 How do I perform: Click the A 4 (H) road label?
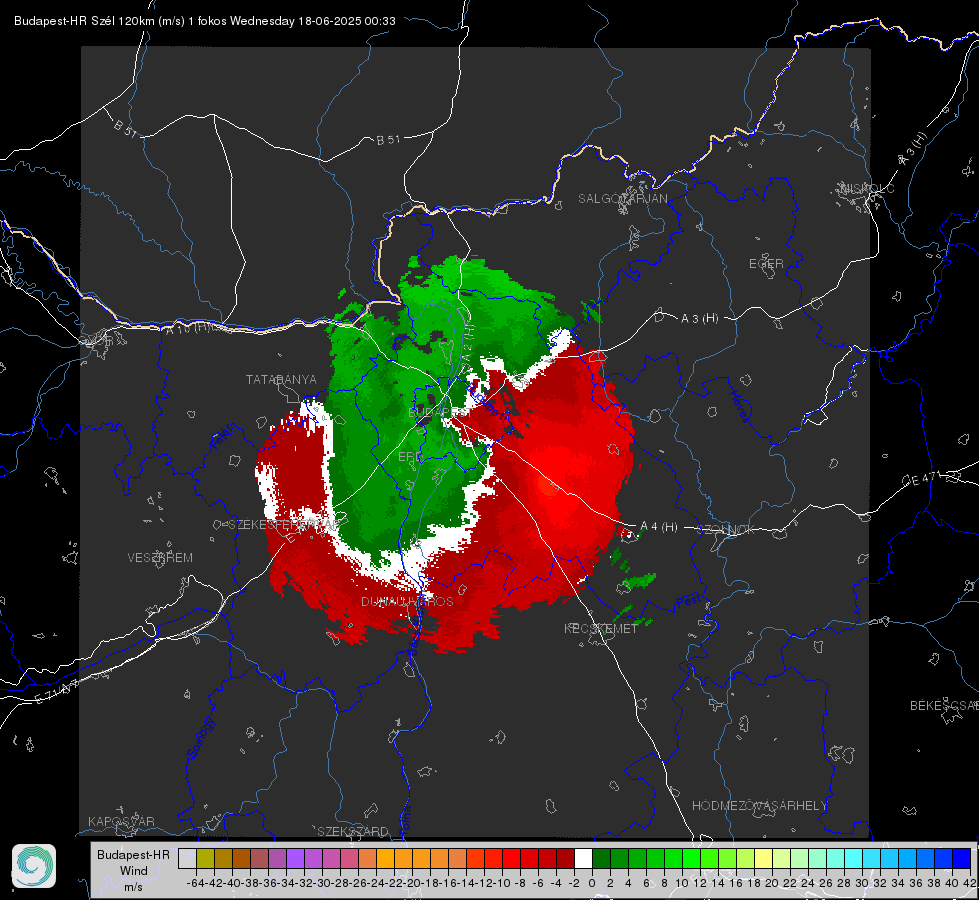click(x=659, y=527)
